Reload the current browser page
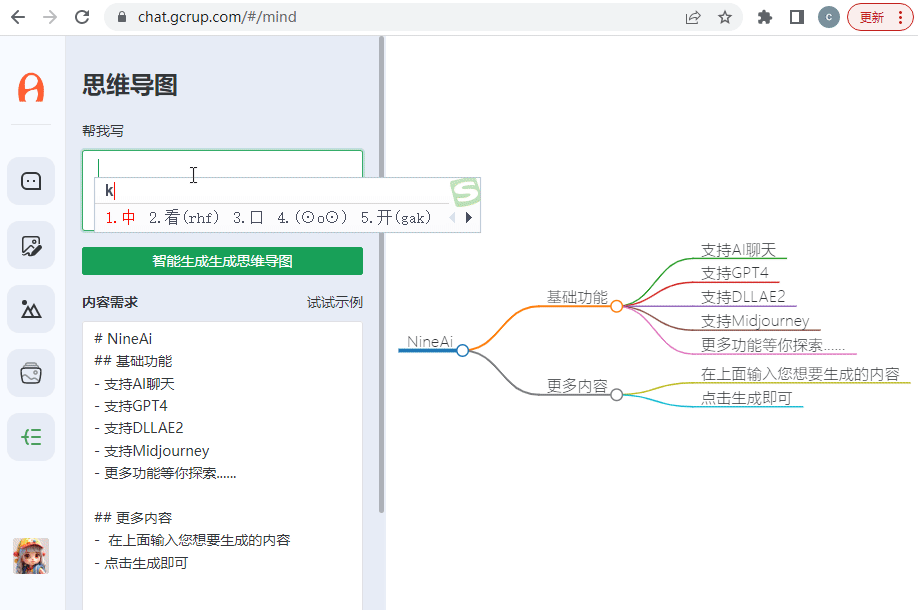918x610 pixels. pyautogui.click(x=82, y=17)
